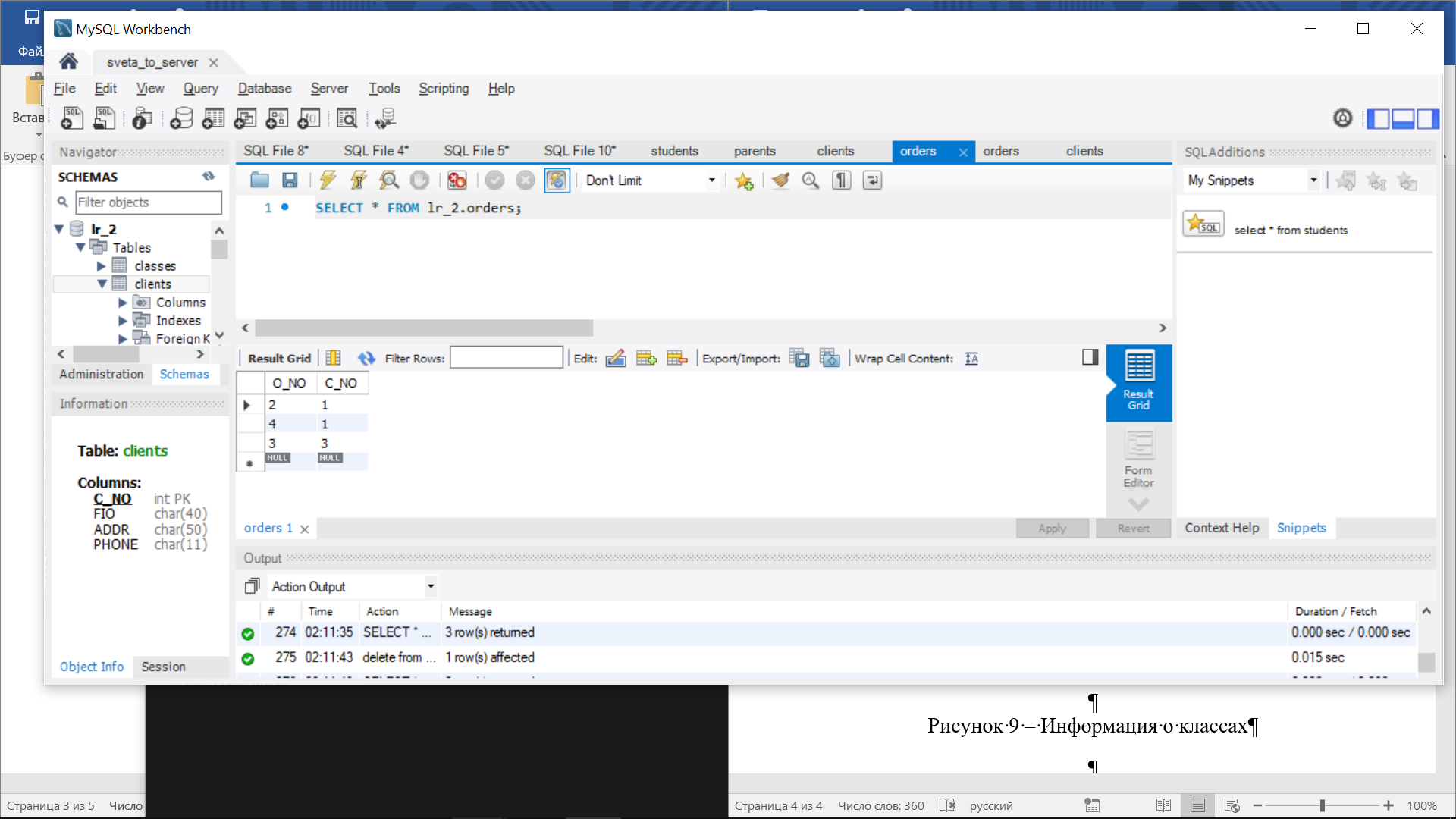The height and width of the screenshot is (819, 1456).
Task: Rollback the transaction icon
Action: (525, 180)
